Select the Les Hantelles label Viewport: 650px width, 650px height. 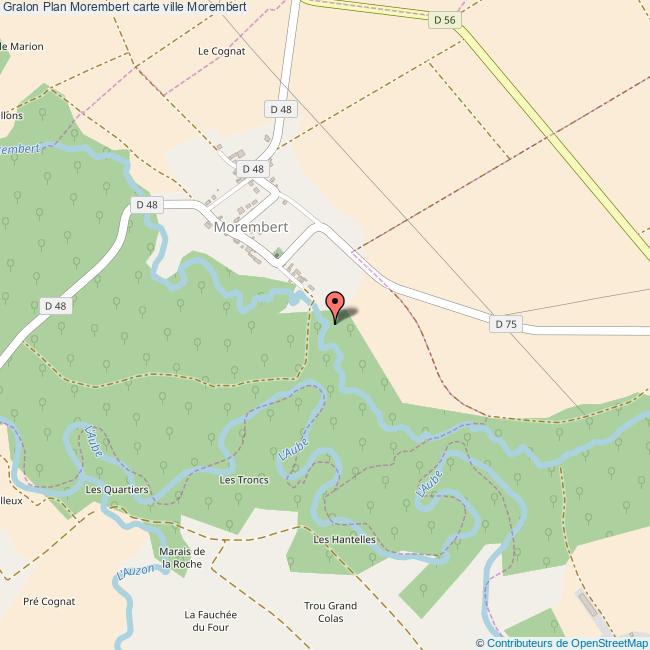(x=344, y=539)
